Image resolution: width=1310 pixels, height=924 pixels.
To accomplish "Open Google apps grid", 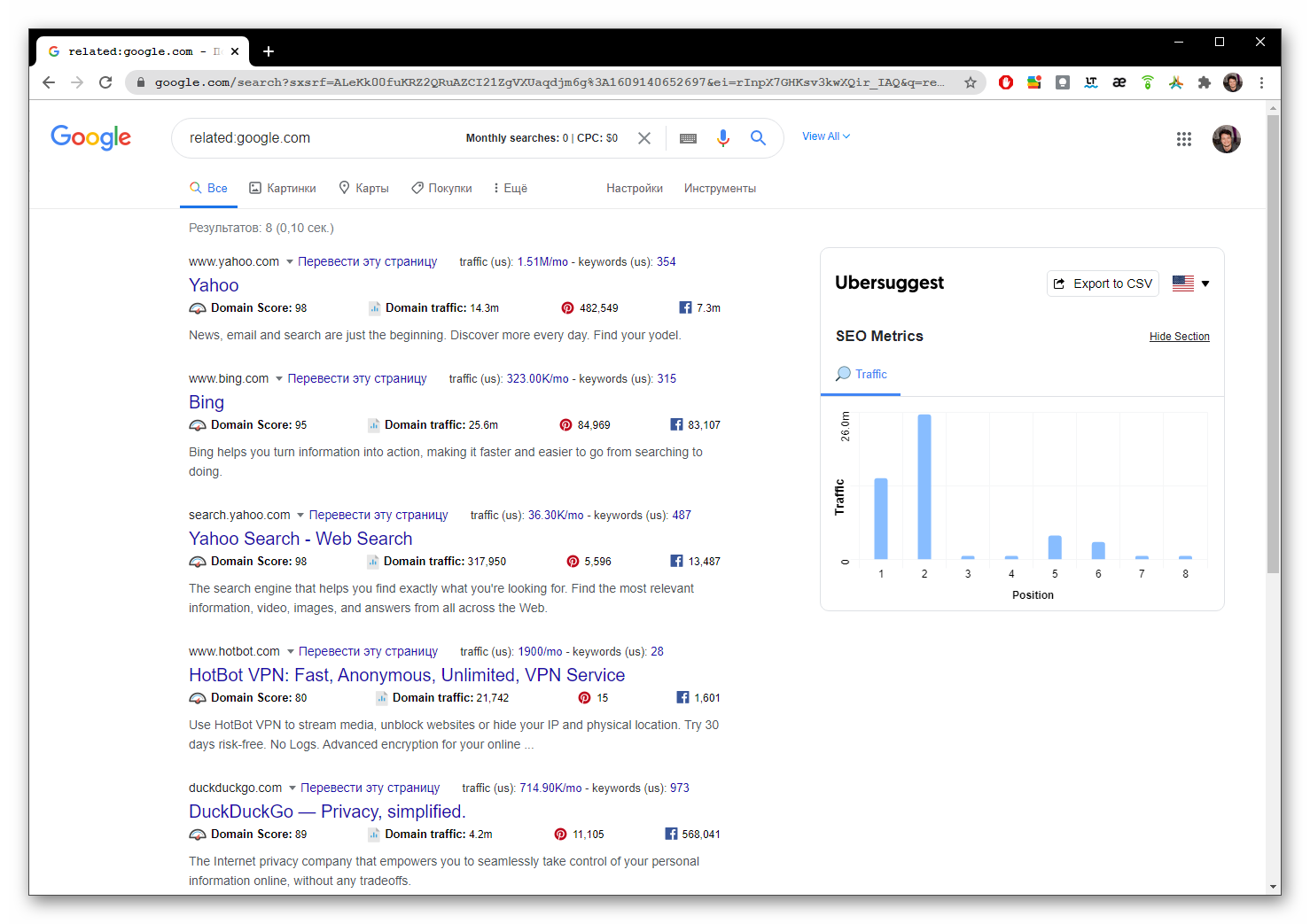I will (1184, 139).
